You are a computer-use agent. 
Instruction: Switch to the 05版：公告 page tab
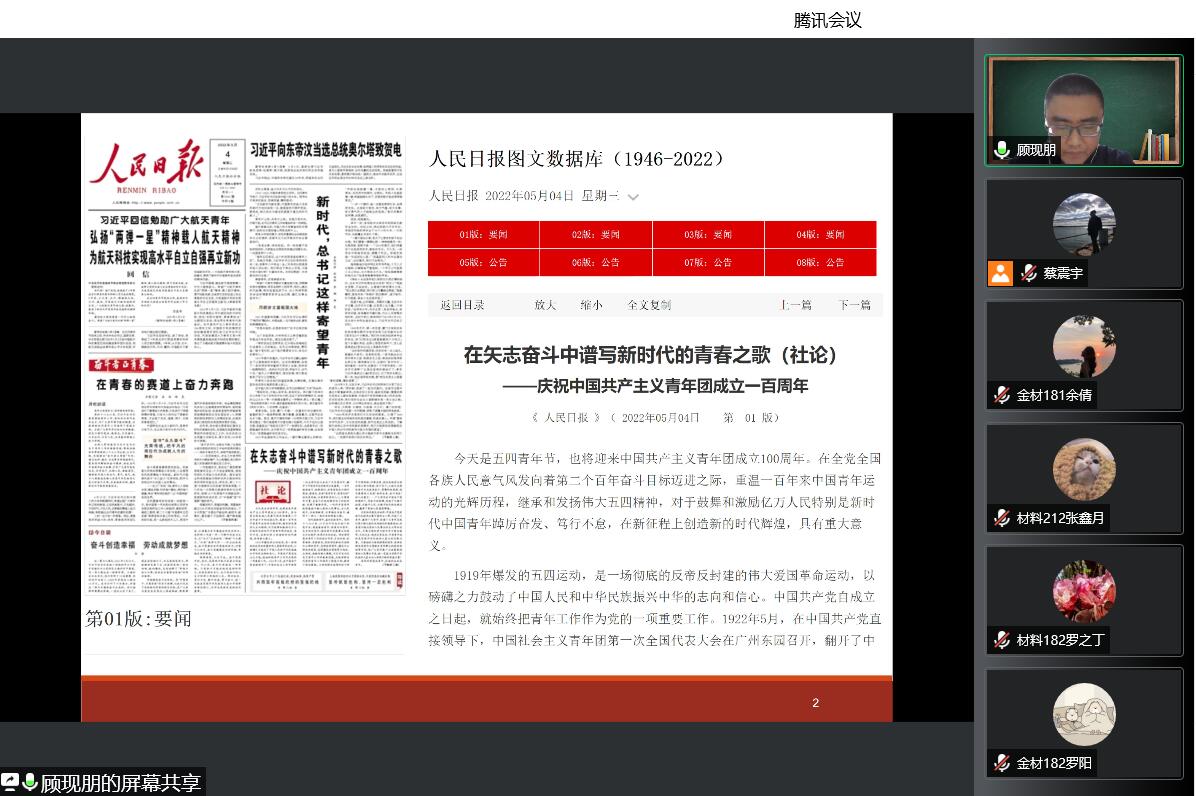pyautogui.click(x=484, y=262)
